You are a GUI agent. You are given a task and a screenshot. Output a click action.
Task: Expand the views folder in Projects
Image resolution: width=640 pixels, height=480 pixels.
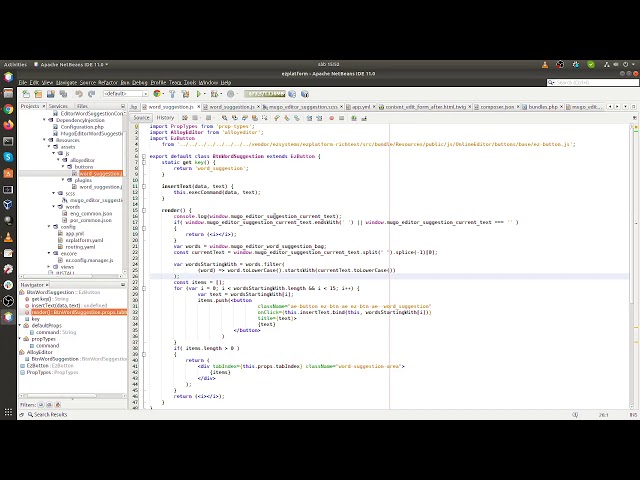click(x=49, y=267)
